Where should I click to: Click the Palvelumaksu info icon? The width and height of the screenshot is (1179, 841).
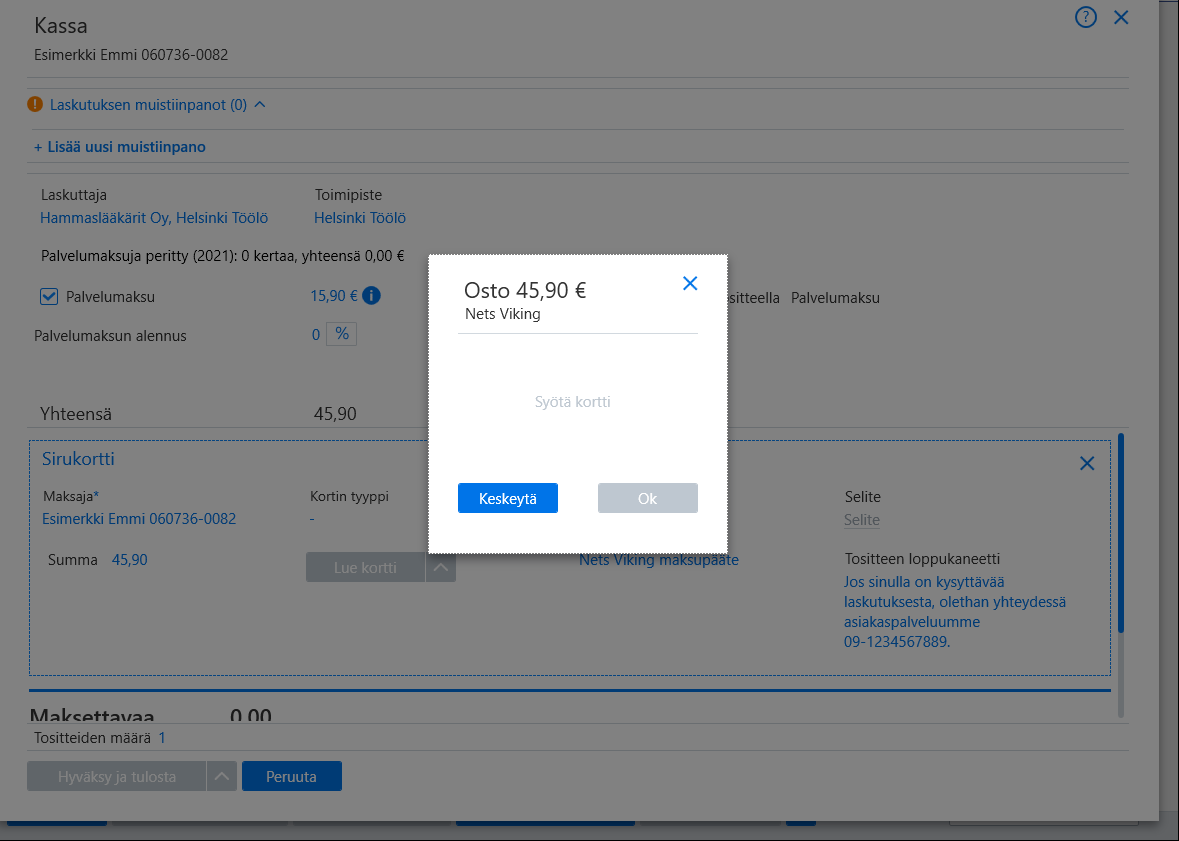point(371,296)
